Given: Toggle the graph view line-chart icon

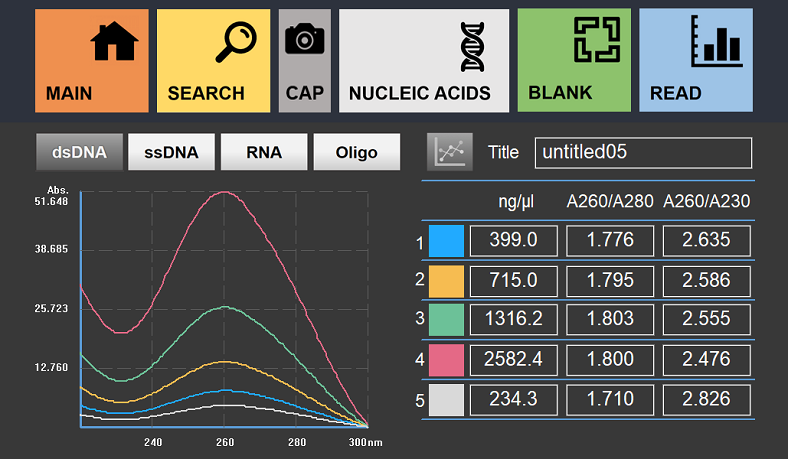Looking at the screenshot, I should [450, 152].
